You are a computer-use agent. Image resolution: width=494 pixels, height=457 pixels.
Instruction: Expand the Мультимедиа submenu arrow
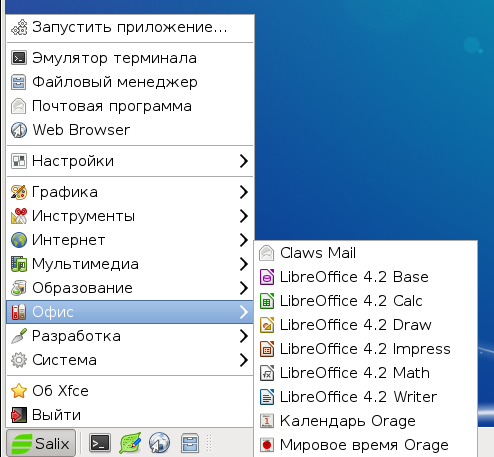coord(244,264)
